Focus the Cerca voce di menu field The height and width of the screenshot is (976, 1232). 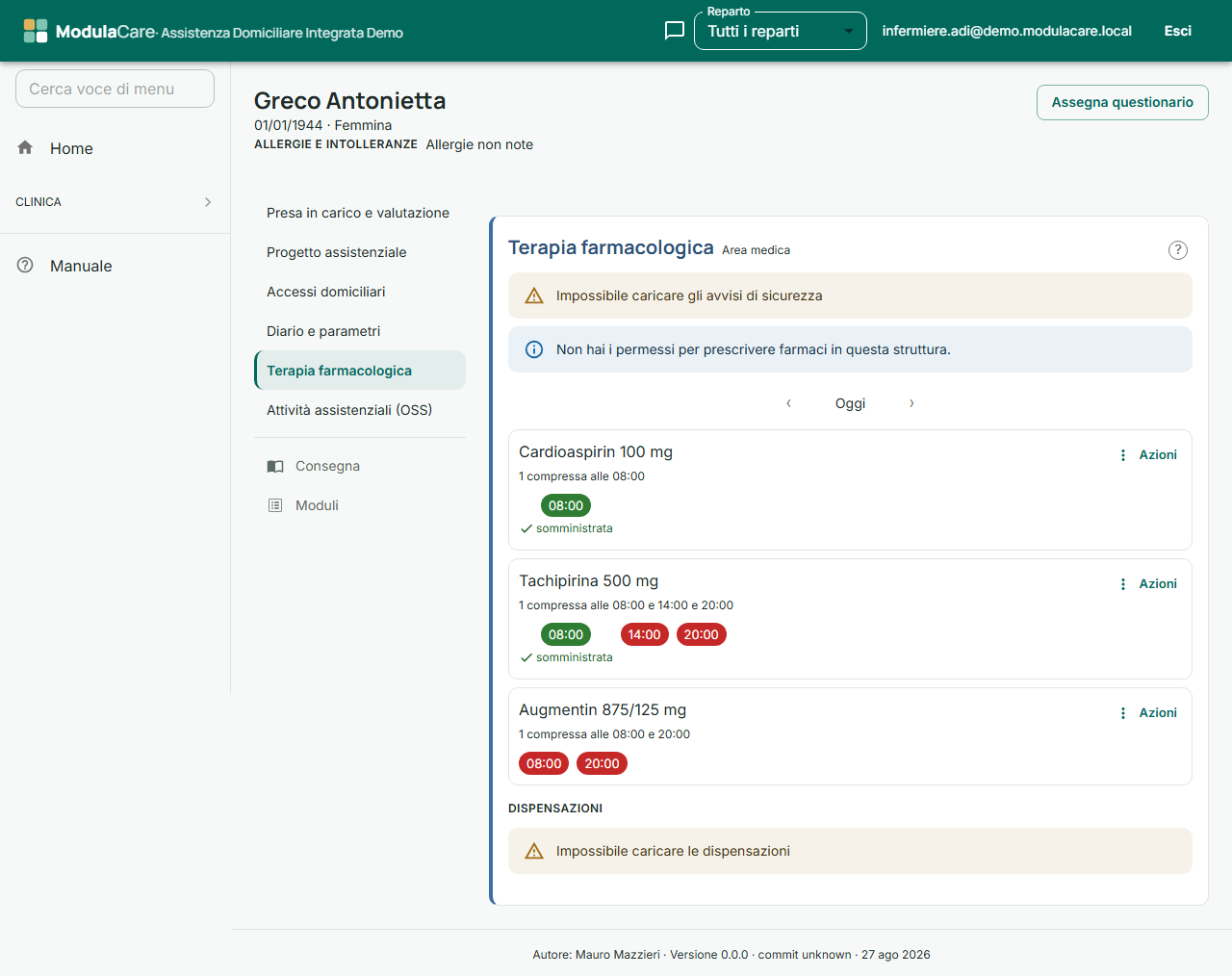[x=115, y=89]
